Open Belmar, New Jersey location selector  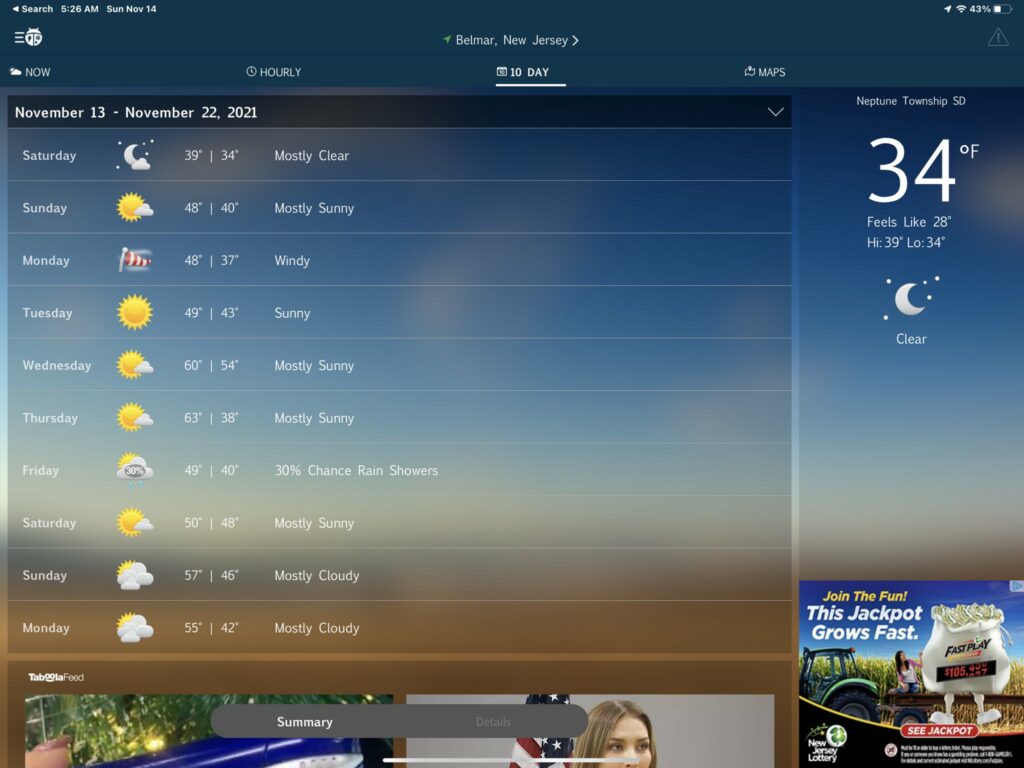[x=510, y=40]
